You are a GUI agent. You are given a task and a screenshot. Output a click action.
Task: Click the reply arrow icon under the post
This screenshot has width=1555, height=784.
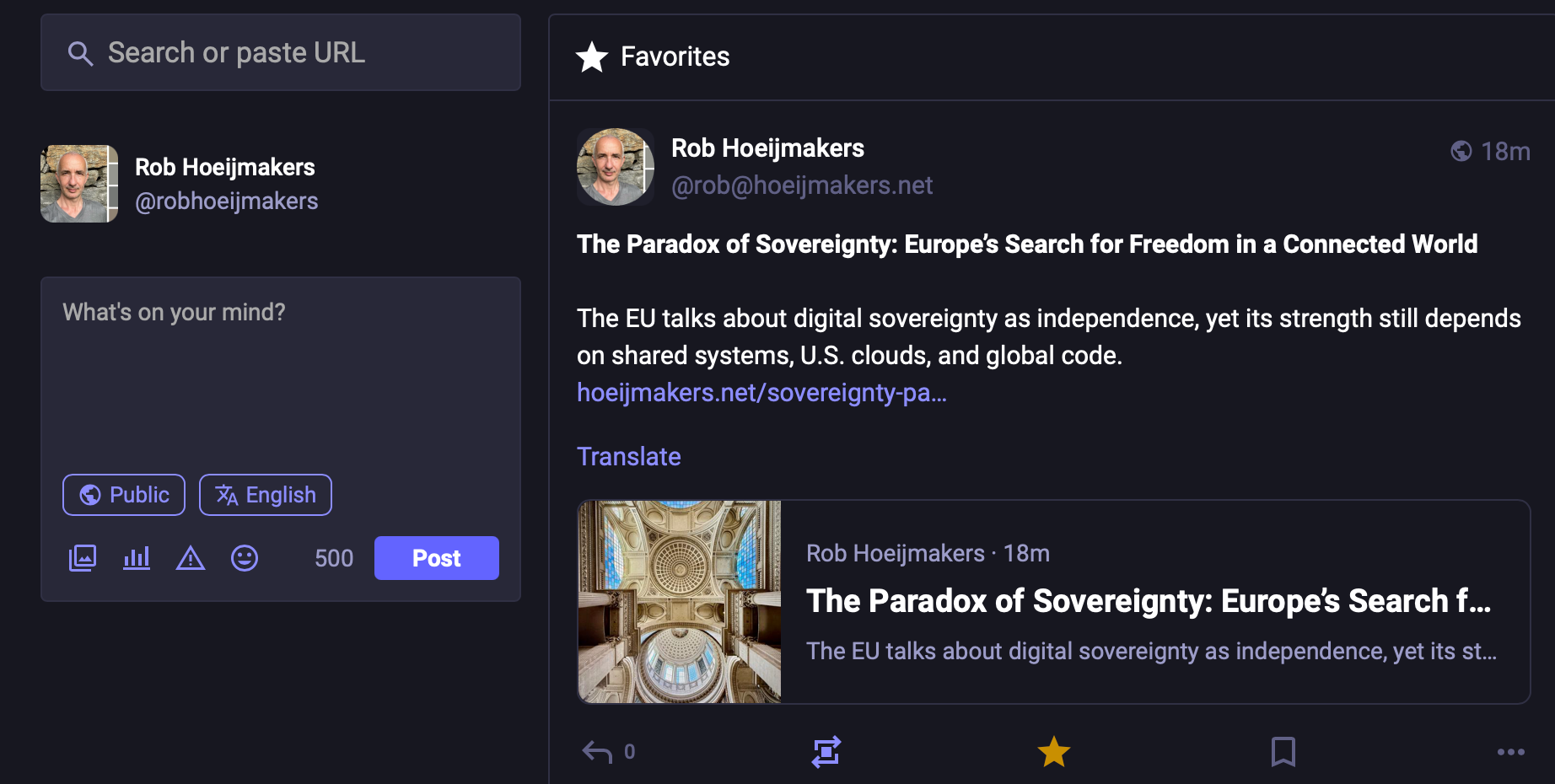click(x=598, y=751)
